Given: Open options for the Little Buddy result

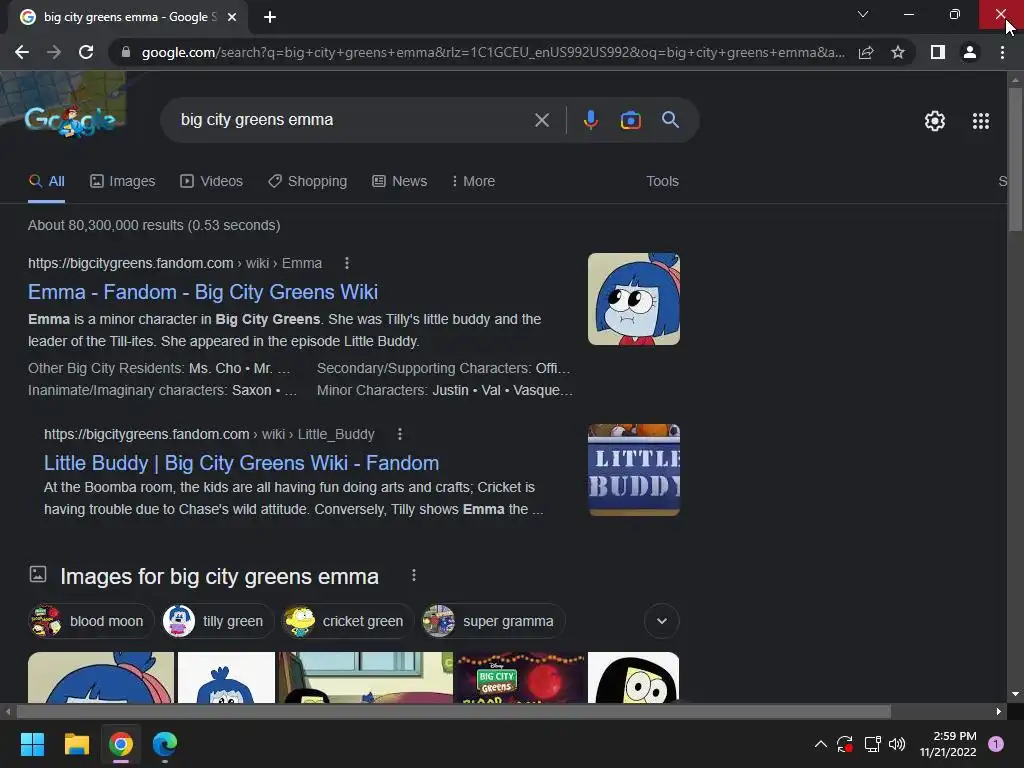Looking at the screenshot, I should coord(400,434).
